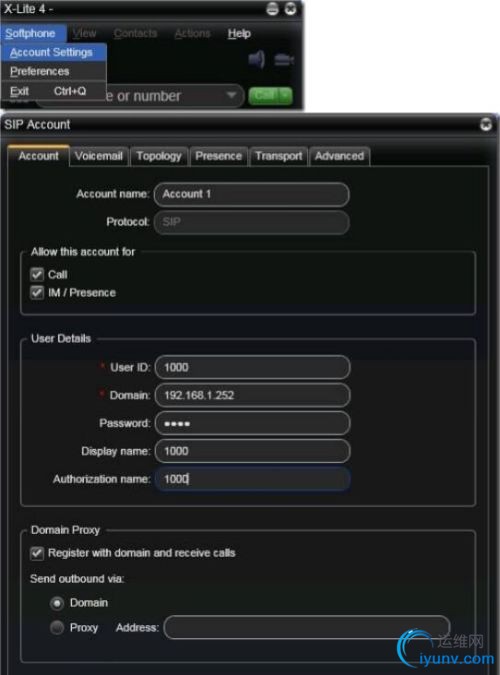This screenshot has height=675, width=500.
Task: Open the Actions menu
Action: (193, 33)
